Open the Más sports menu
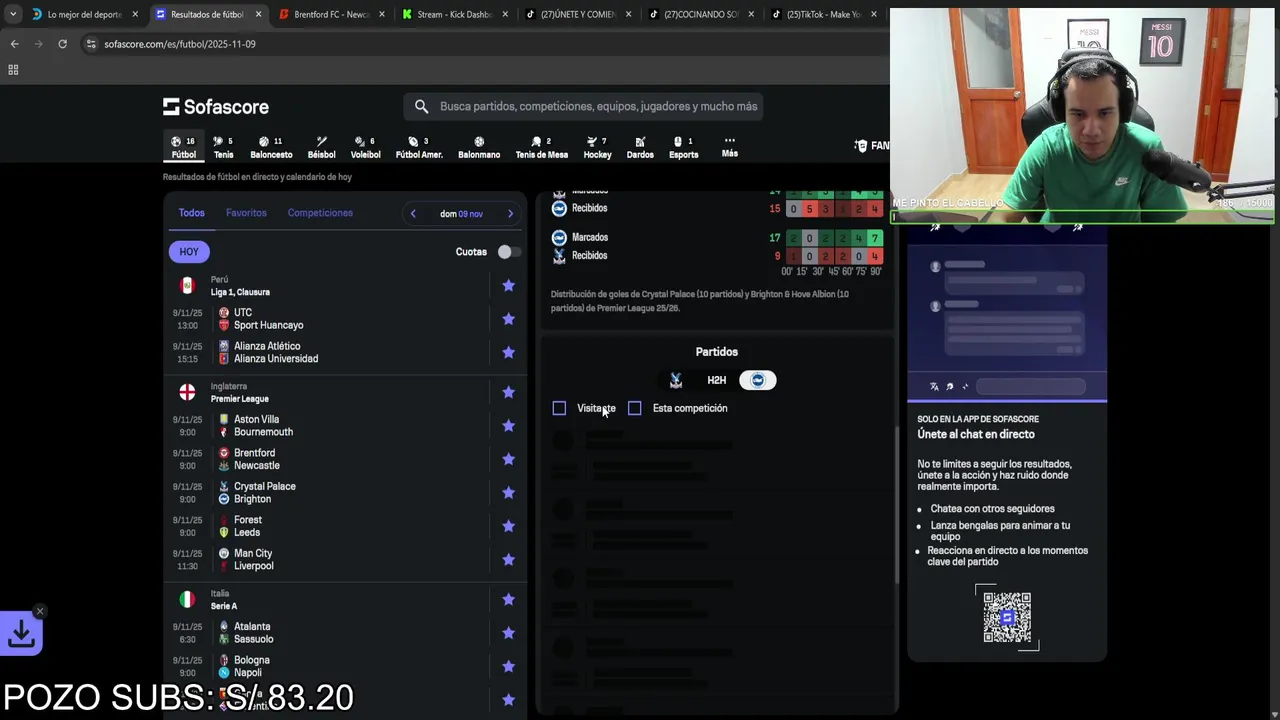 click(730, 147)
